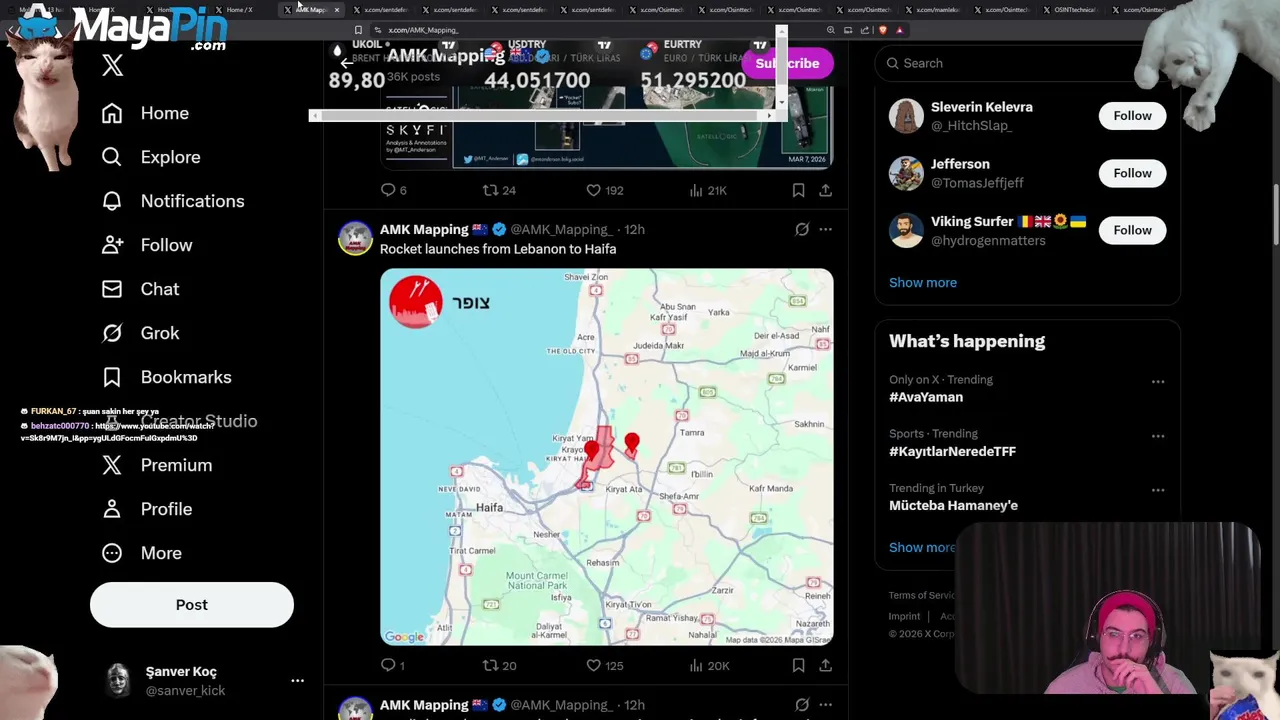1280x720 pixels.
Task: Click the Chat envelope icon
Action: tap(112, 289)
